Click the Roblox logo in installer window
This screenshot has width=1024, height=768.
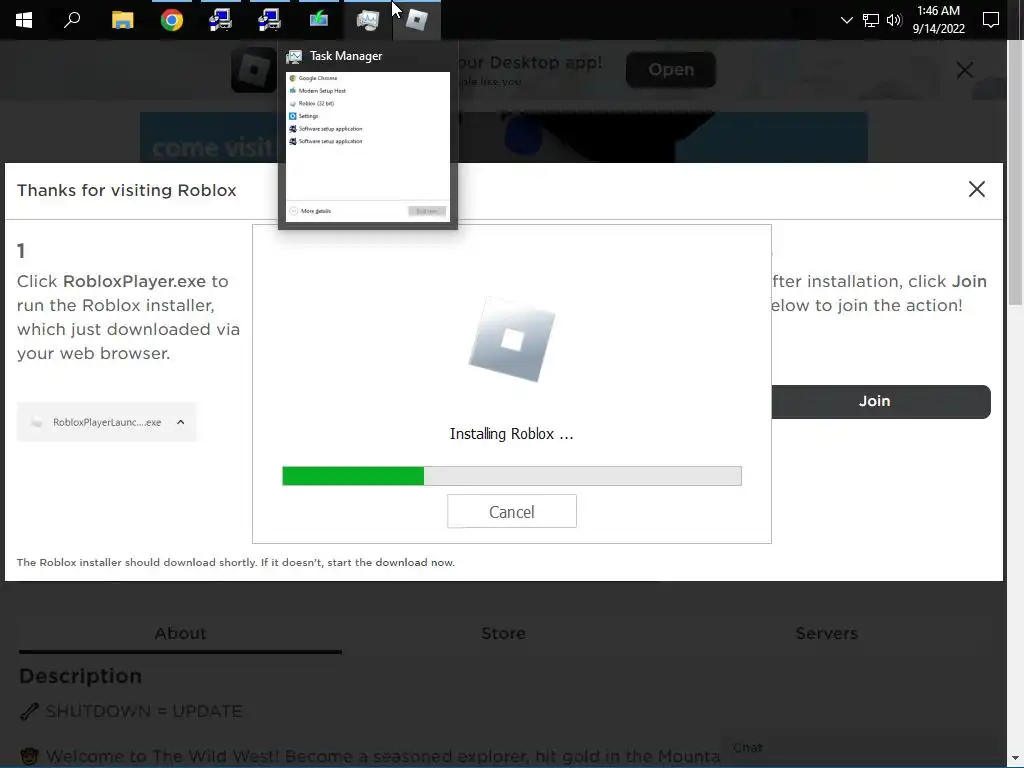click(x=512, y=340)
